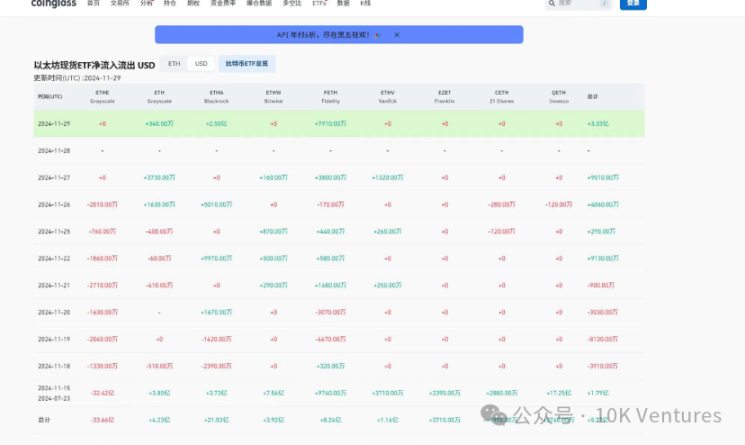745x445 pixels.
Task: Open the 数据 navigation menu
Action: tap(343, 4)
